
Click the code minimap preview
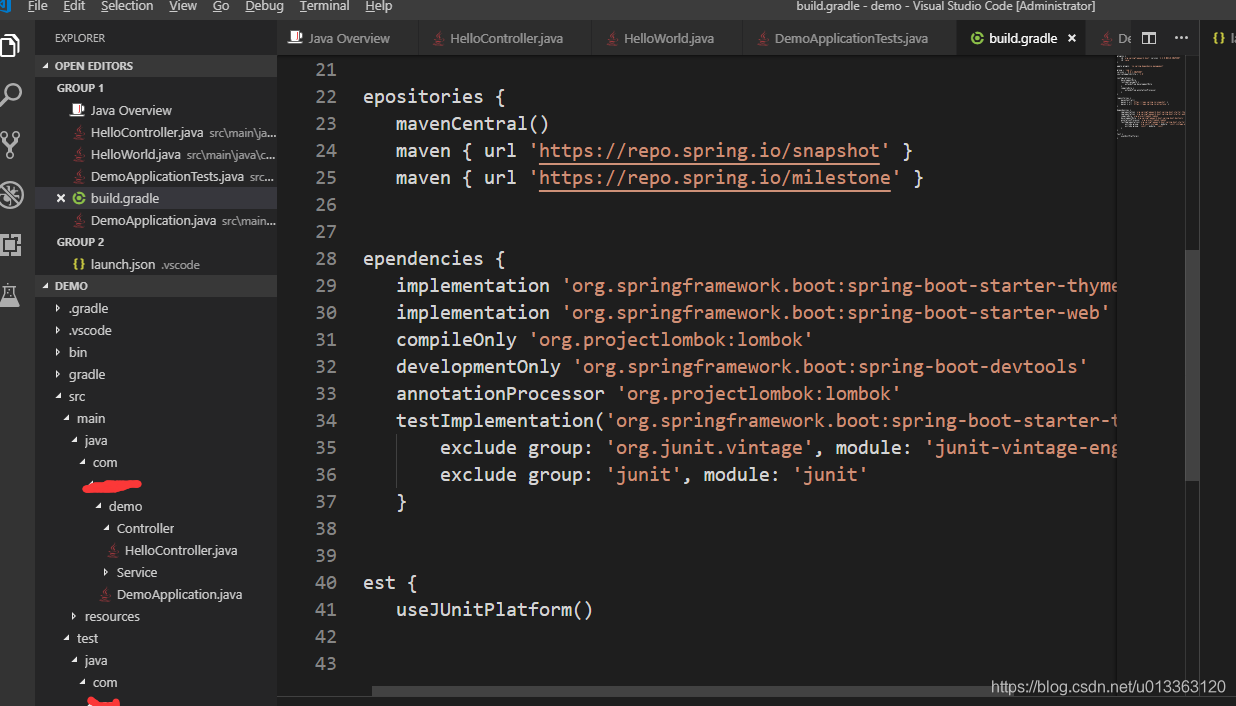click(1151, 100)
